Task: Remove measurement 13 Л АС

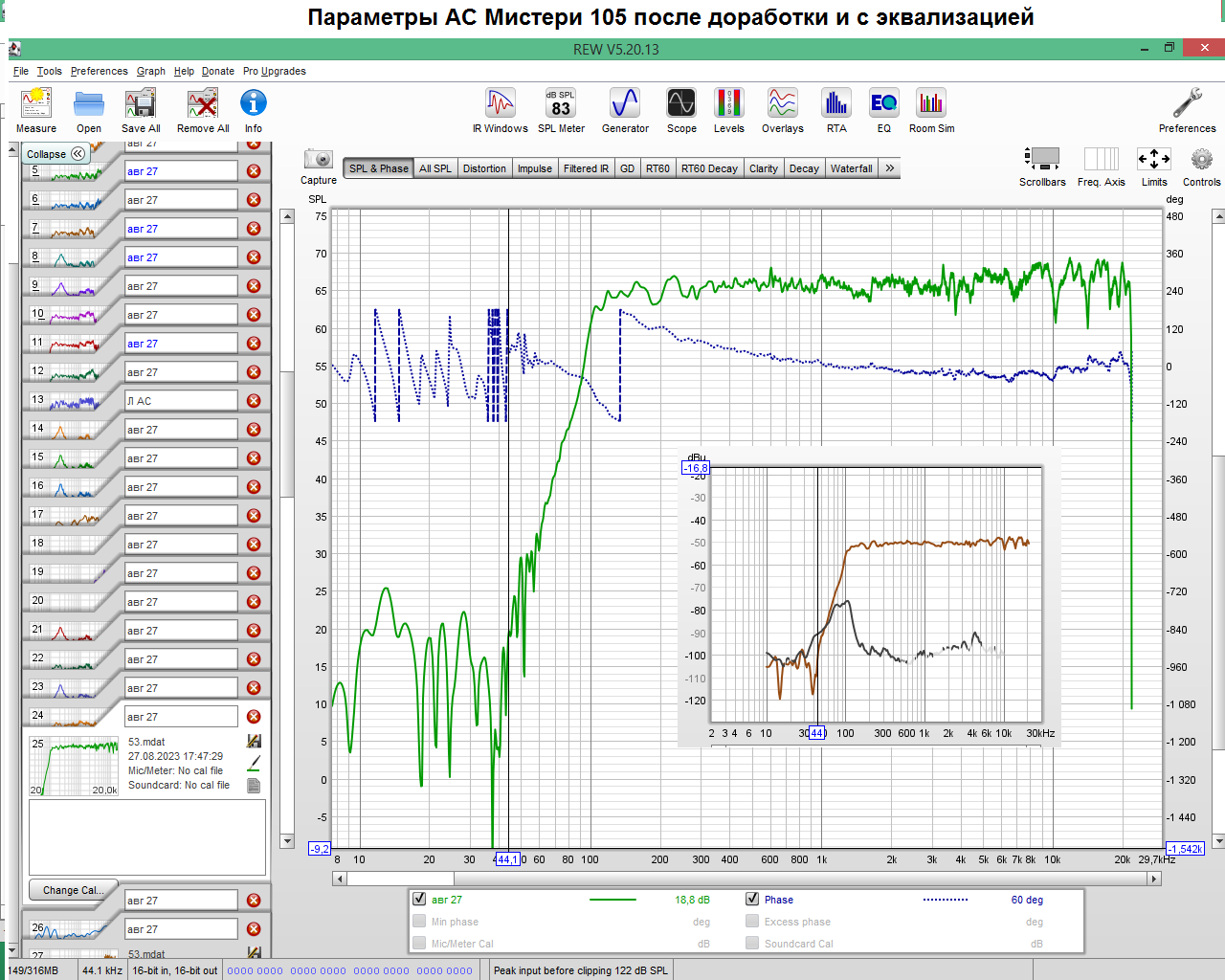Action: [254, 401]
